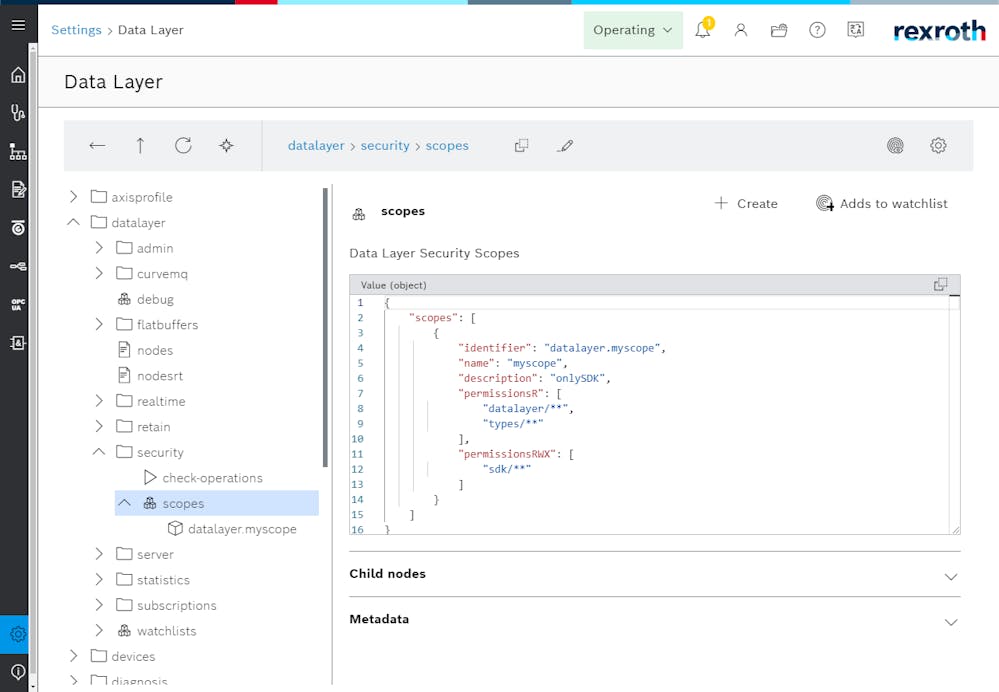
Task: Expand the curvemq folder
Action: click(99, 273)
